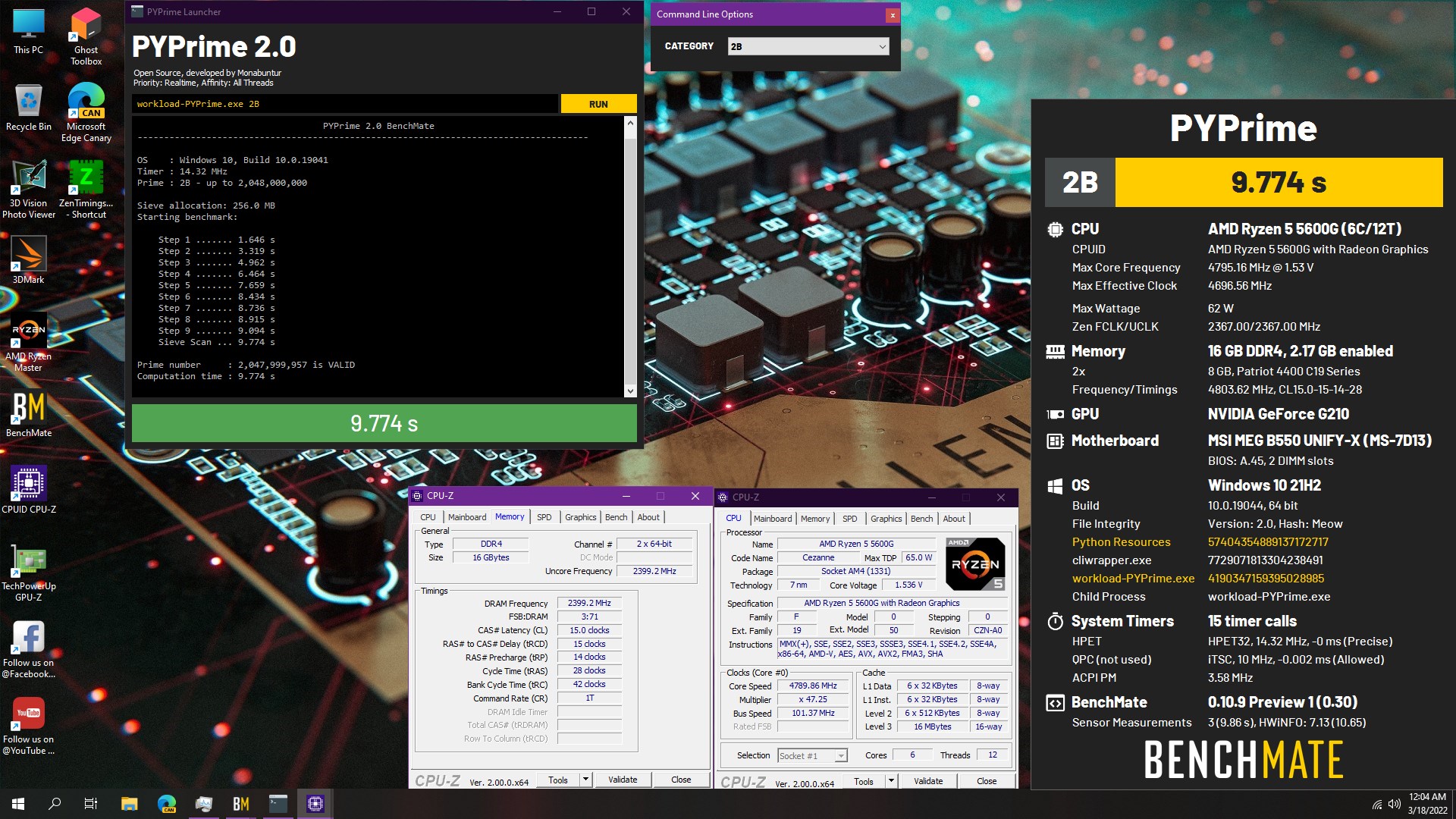Open TechPowerUp GPU-Z desktop icon
Viewport: 1456px width, 819px height.
[x=28, y=572]
